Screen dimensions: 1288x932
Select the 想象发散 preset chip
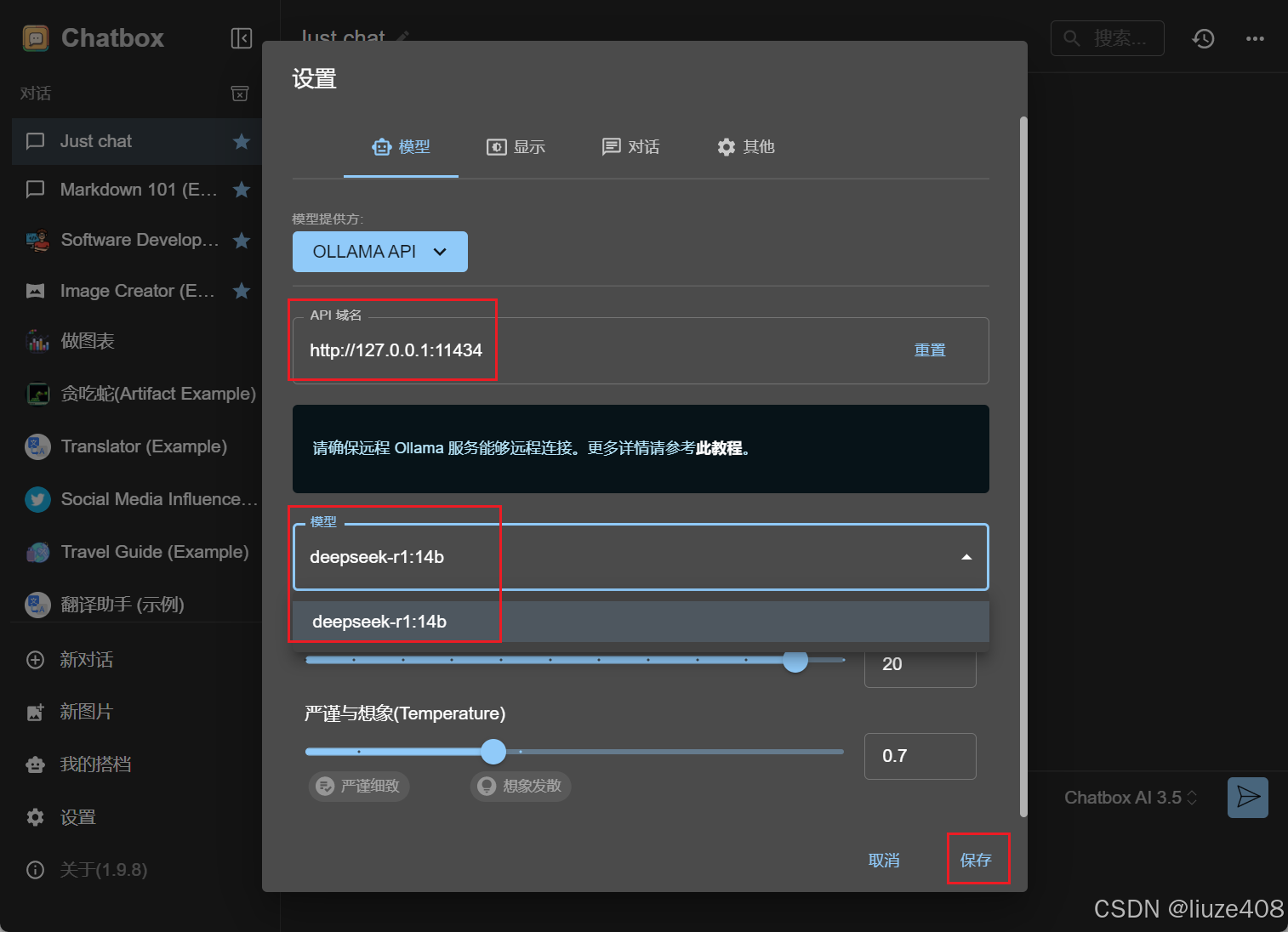521,786
